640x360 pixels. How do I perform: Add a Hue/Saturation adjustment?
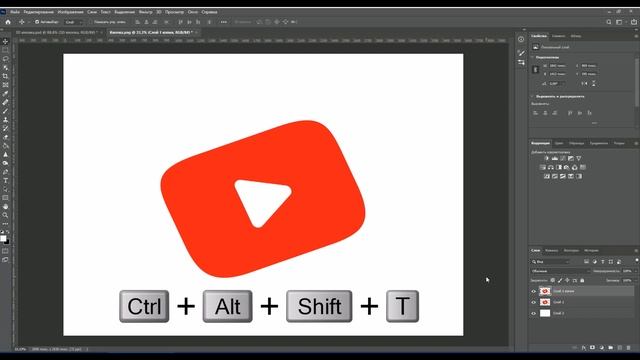tap(543, 167)
